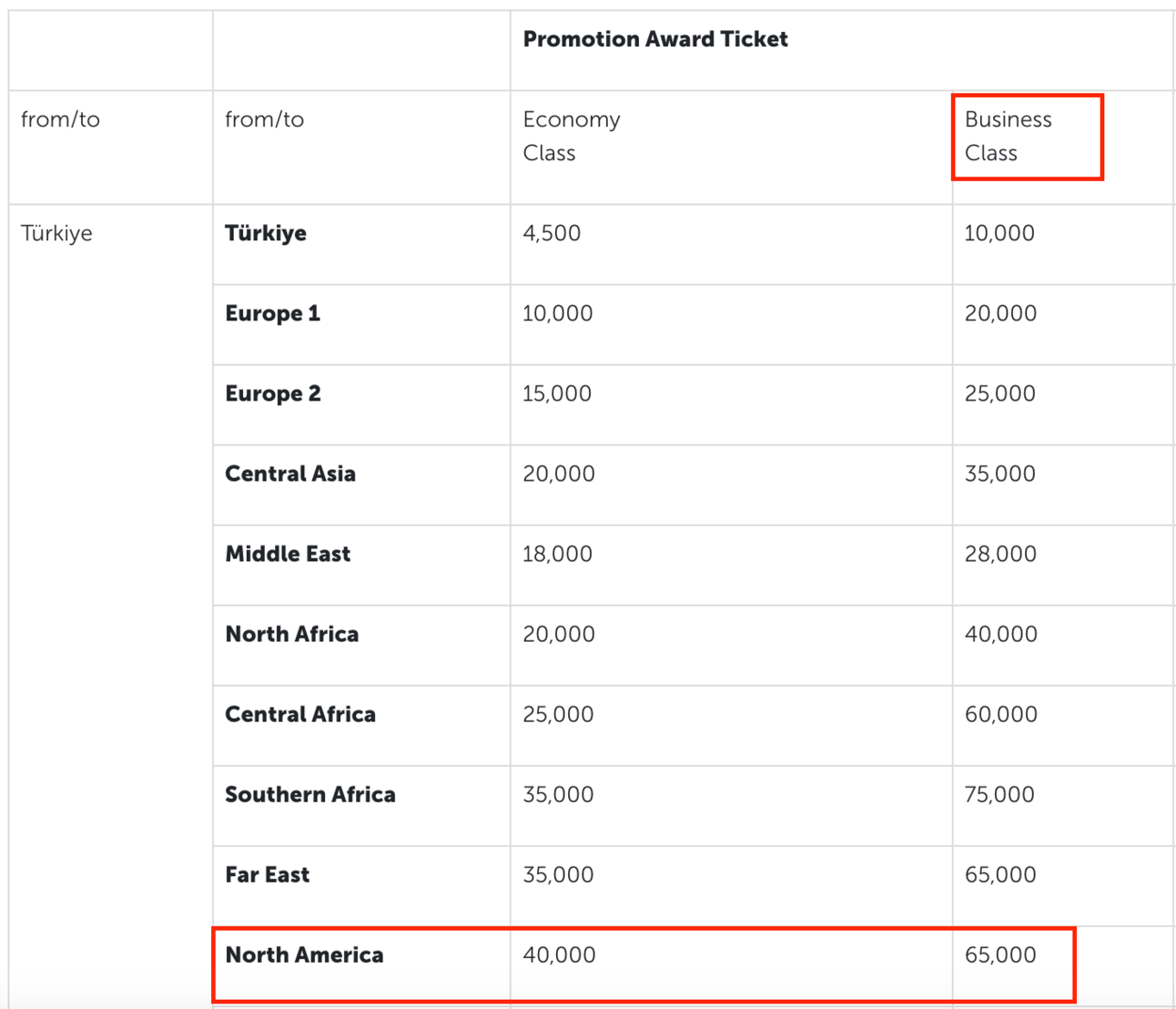This screenshot has height=1009, width=1176.
Task: Click the 'Central Africa' row label
Action: click(300, 714)
